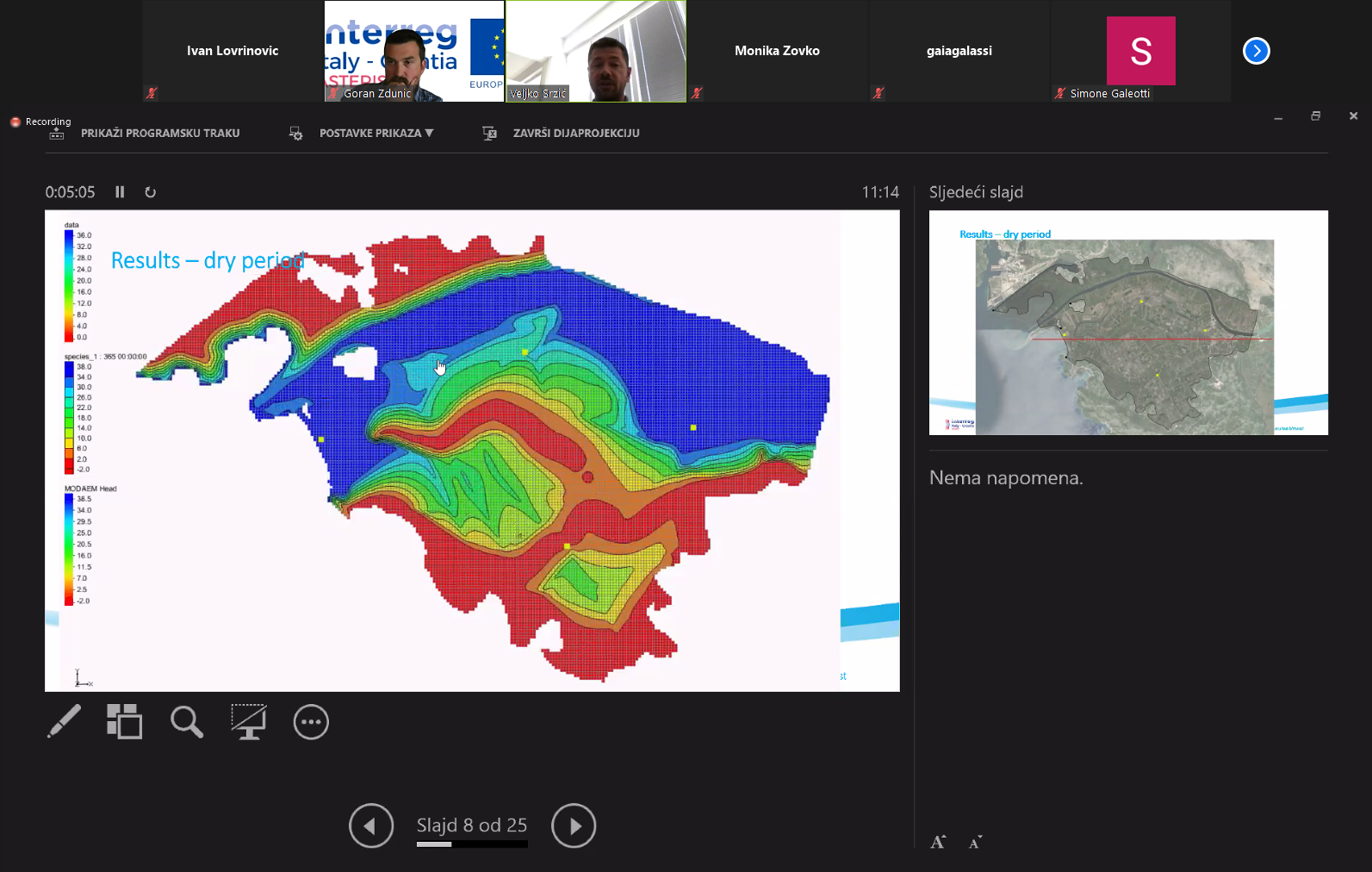Click PRIKAŽI PROGRAMSKU TRAKU
1372x872 pixels.
(x=160, y=134)
